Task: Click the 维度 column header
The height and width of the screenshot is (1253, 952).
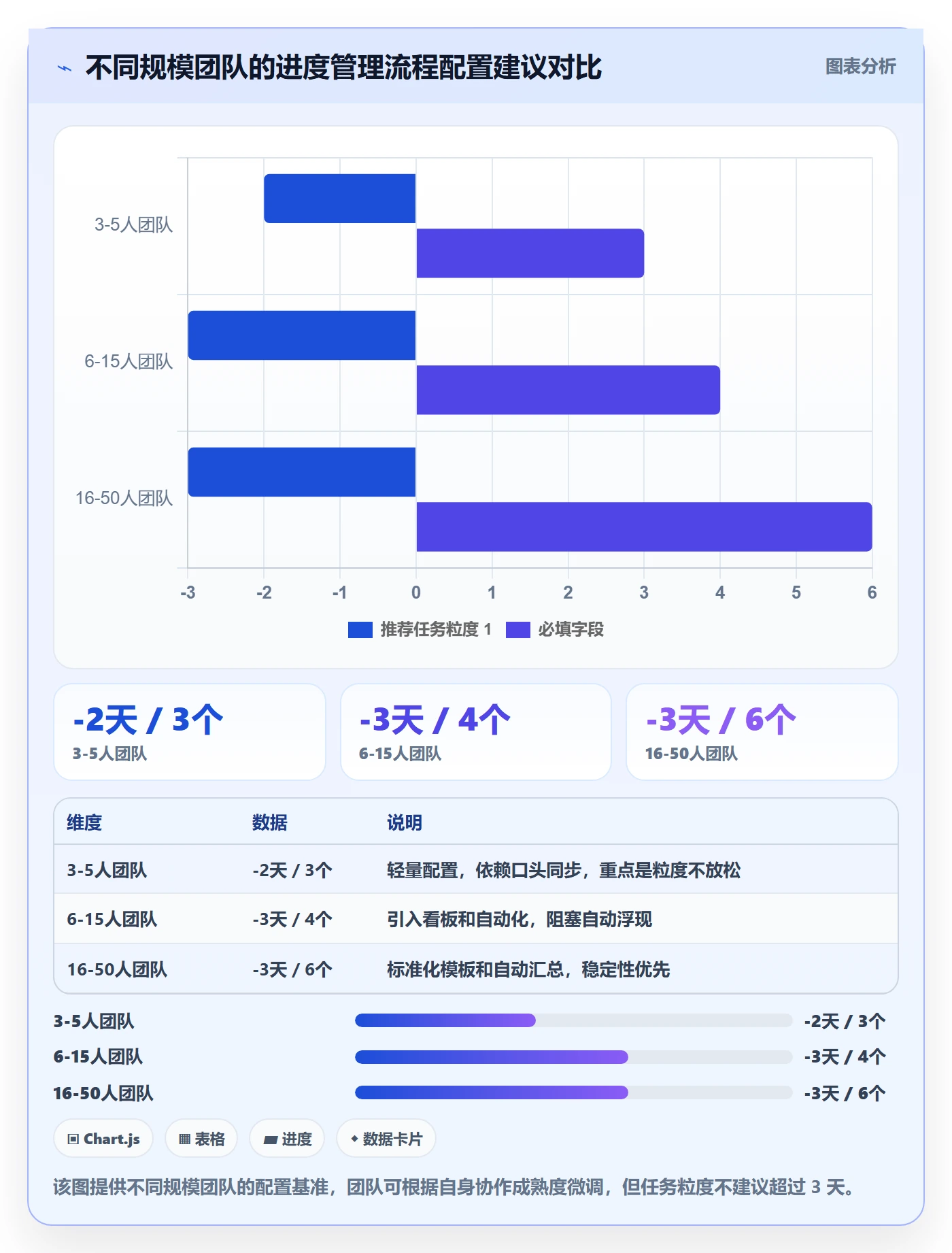Action: [x=84, y=822]
